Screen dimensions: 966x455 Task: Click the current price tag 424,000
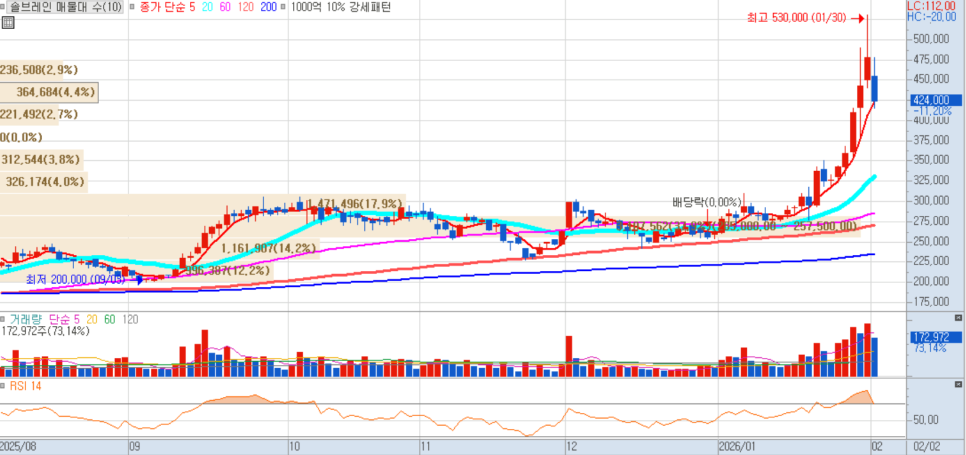(935, 100)
